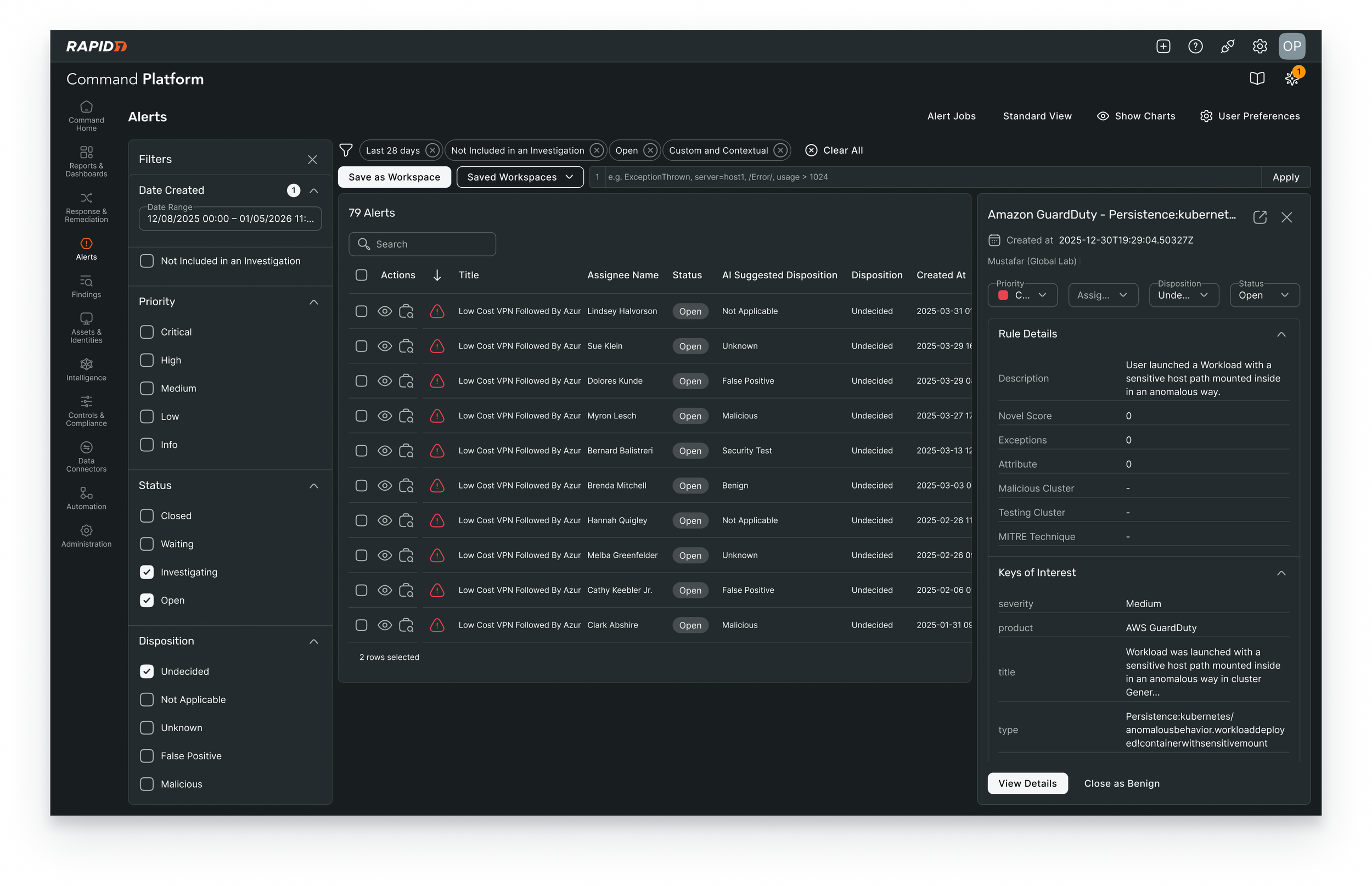Switch to Standard View
1372x886 pixels.
click(x=1037, y=116)
